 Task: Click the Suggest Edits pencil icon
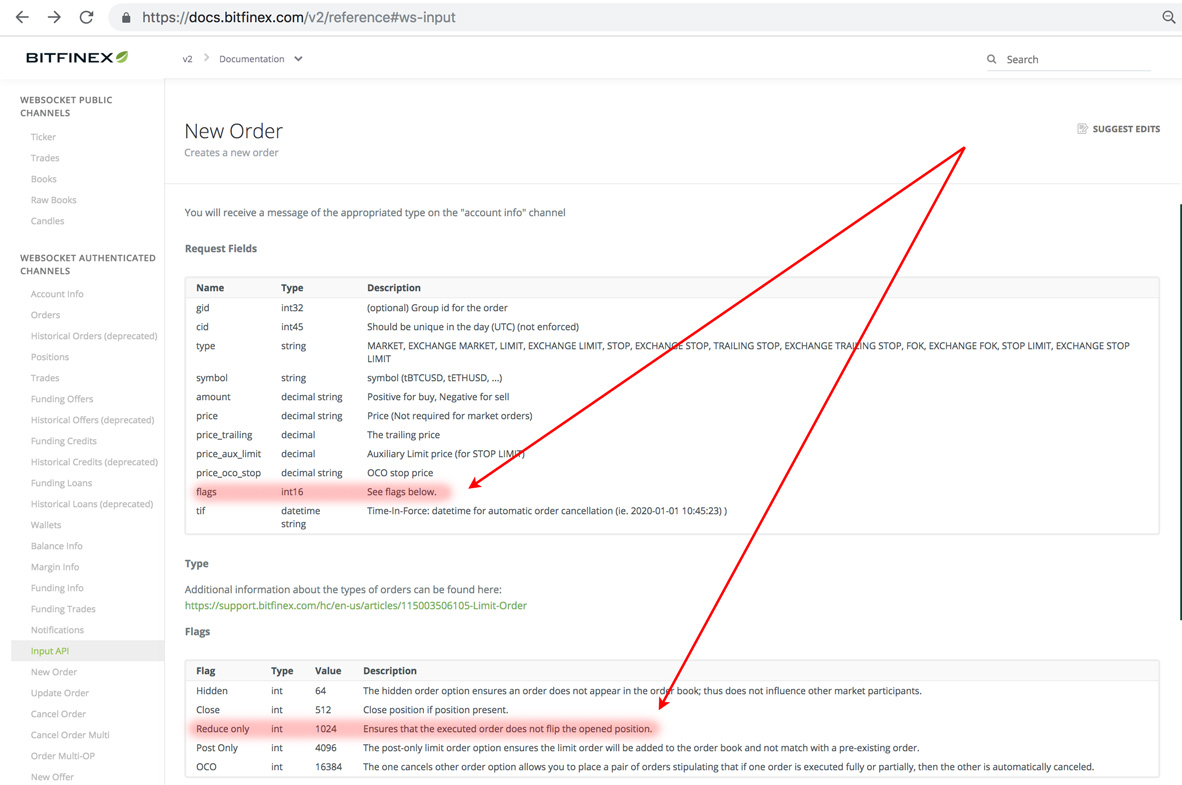pos(1082,128)
